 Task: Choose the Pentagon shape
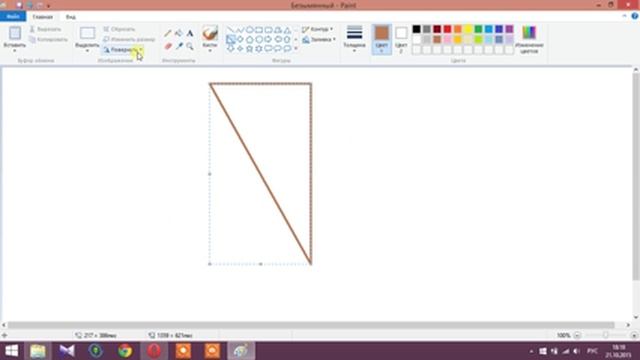click(249, 40)
